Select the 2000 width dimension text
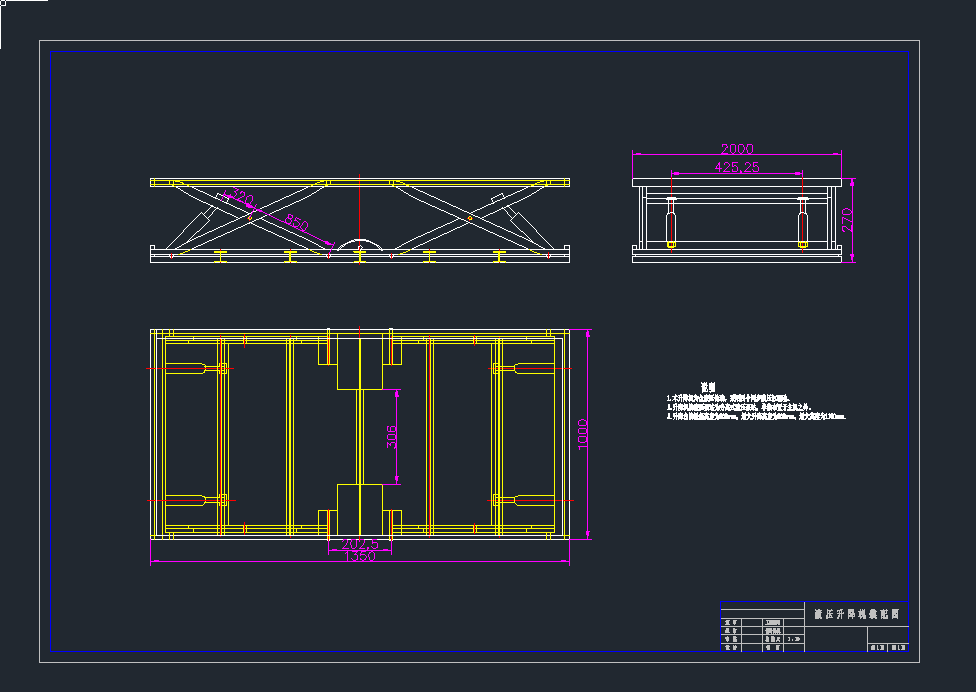Viewport: 976px width, 692px height. (x=737, y=149)
